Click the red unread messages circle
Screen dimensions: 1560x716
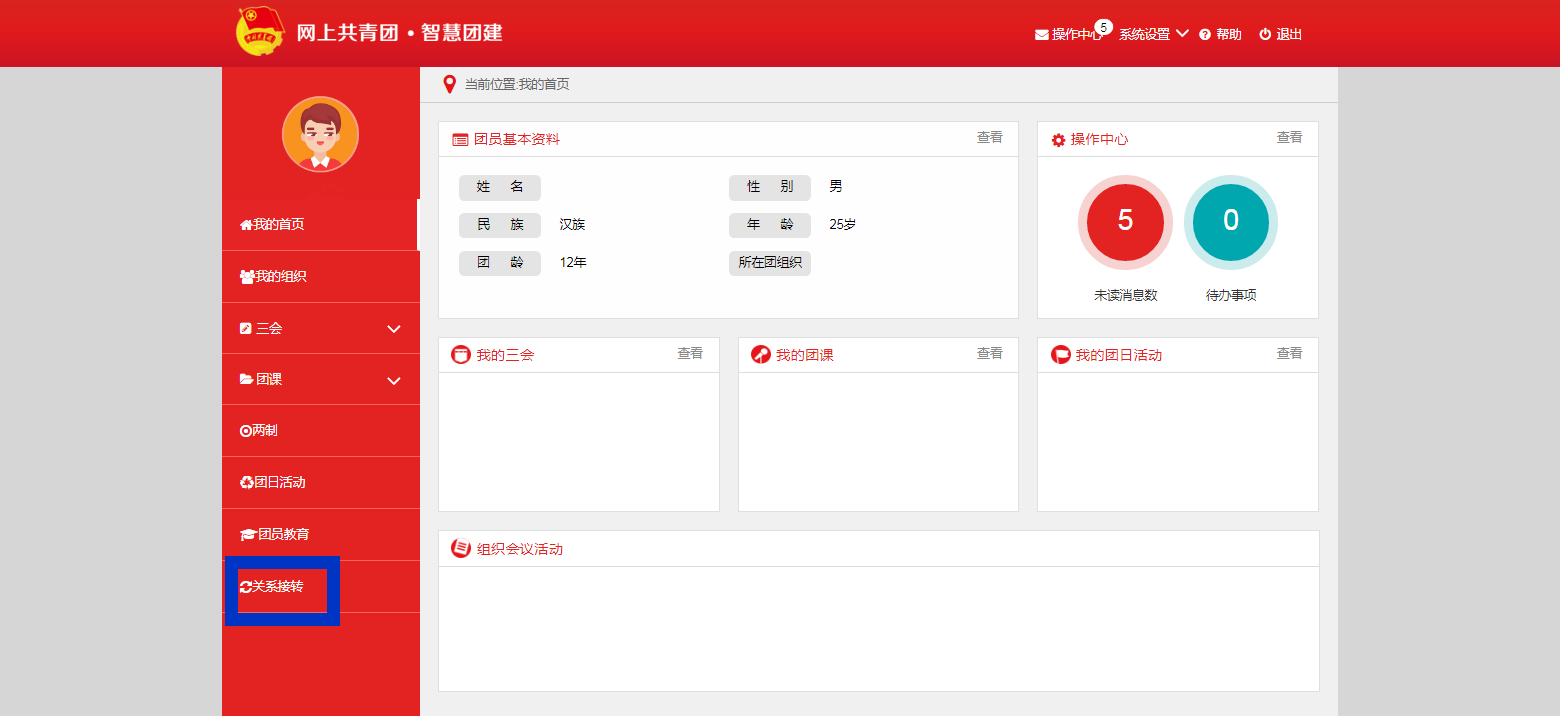click(x=1125, y=222)
